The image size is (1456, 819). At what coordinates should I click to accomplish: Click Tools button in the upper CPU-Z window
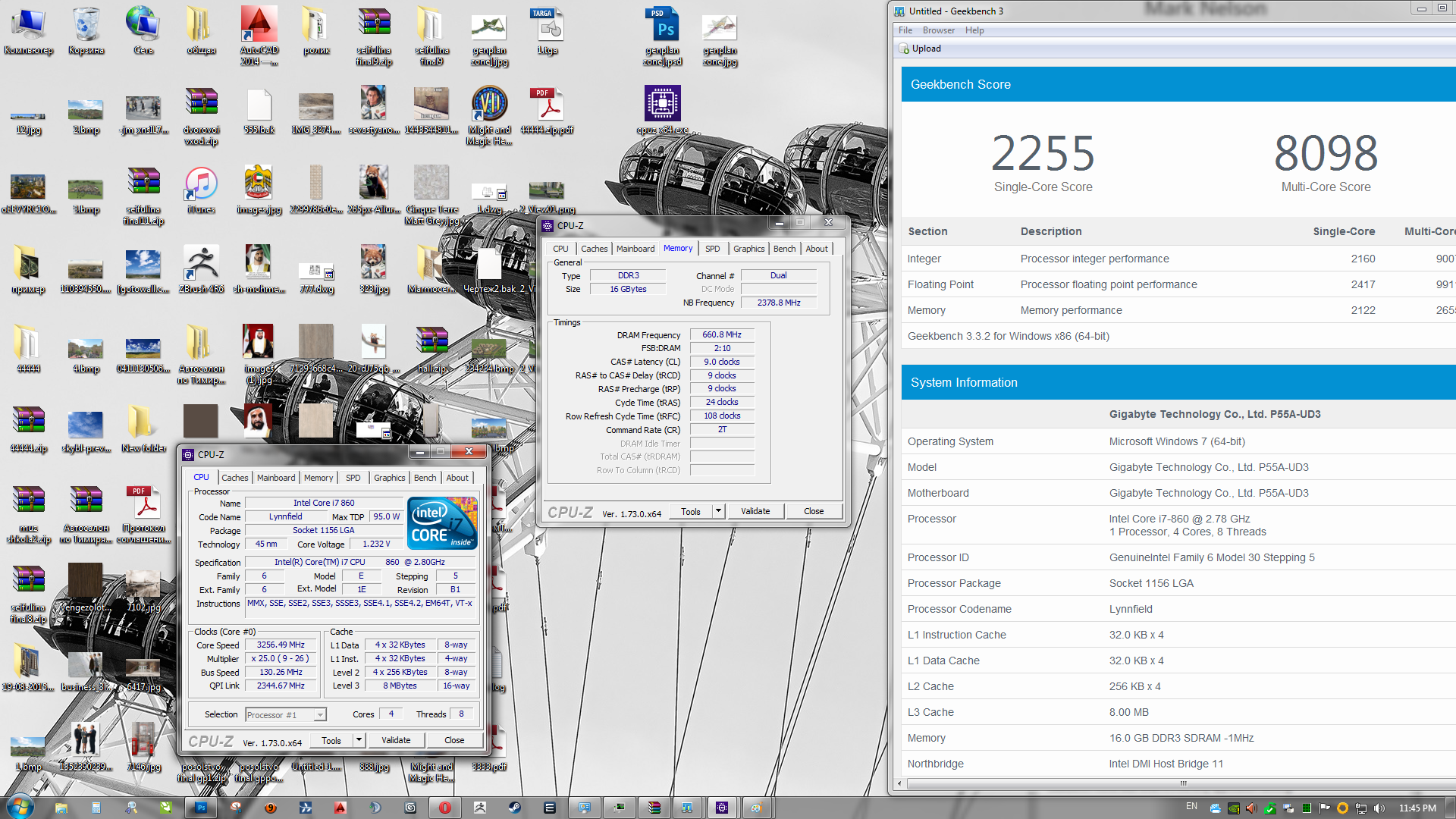691,511
